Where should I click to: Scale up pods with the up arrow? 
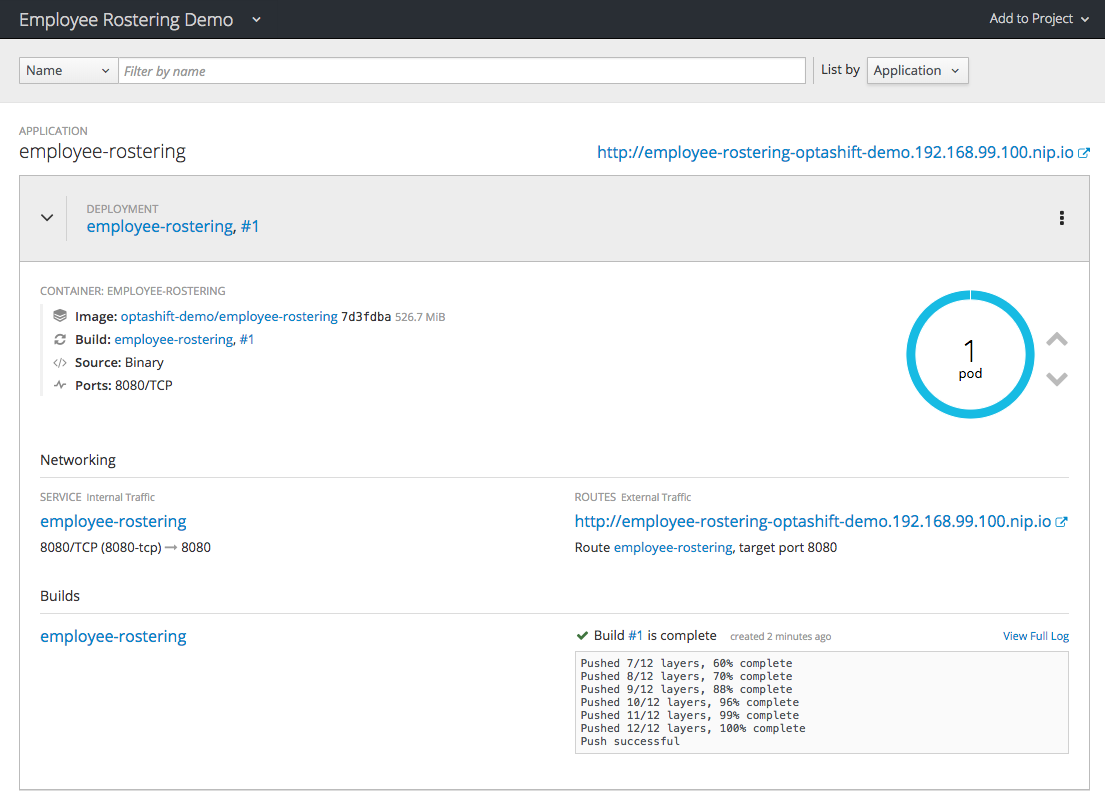[x=1056, y=340]
